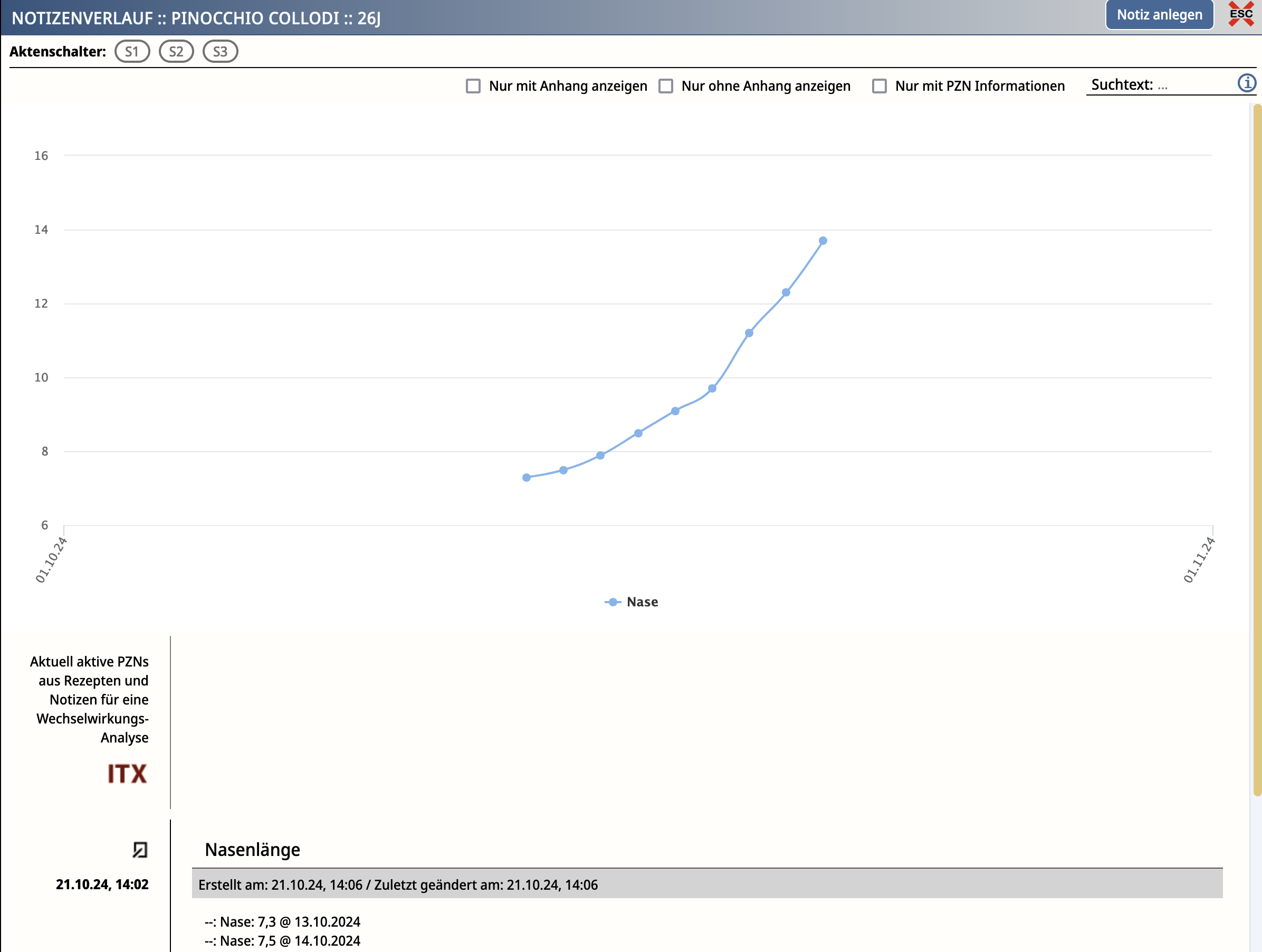Click the Erstellt am info bar

click(x=707, y=884)
